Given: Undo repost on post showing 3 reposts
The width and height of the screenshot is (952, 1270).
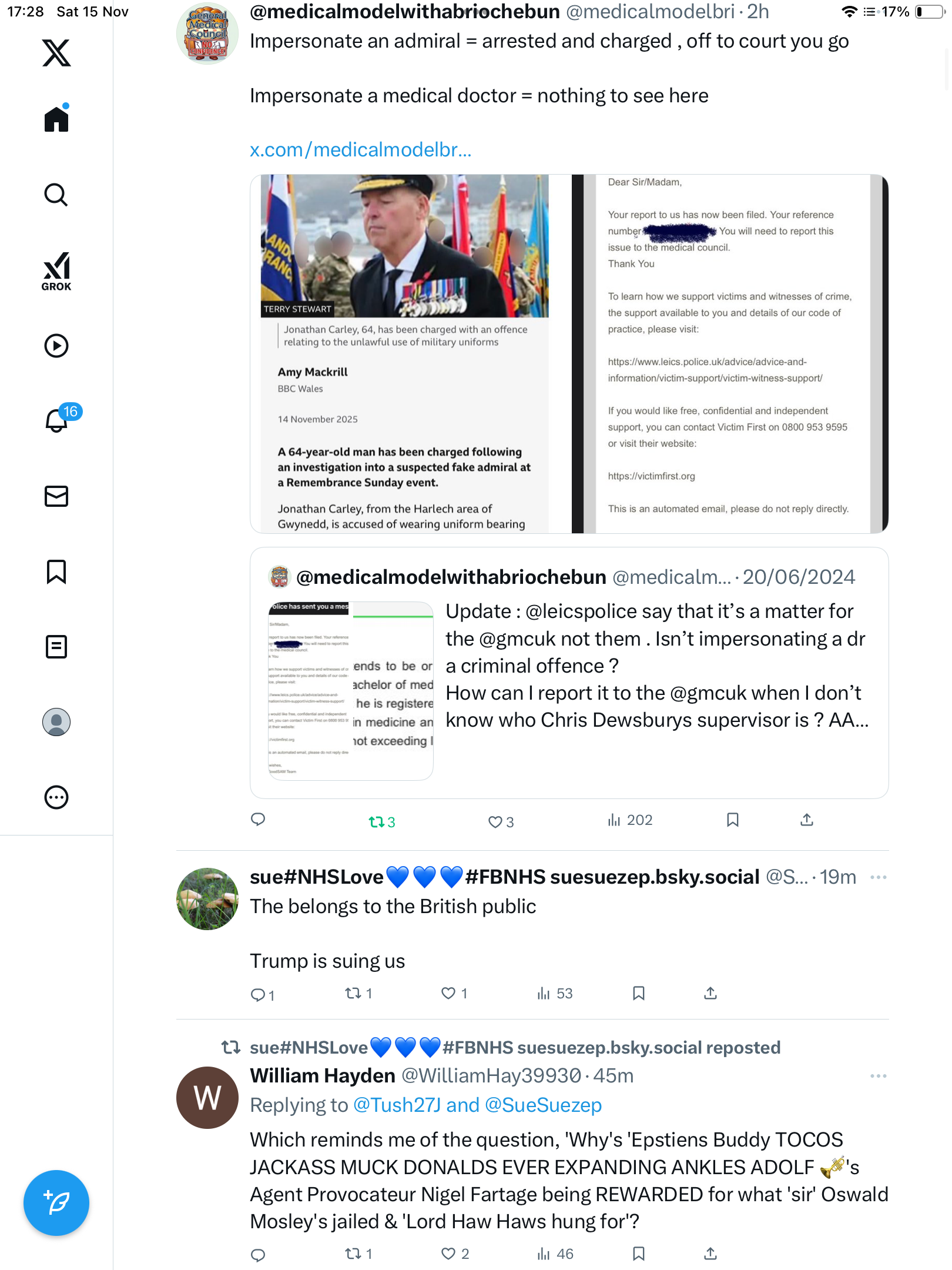Looking at the screenshot, I should tap(382, 821).
